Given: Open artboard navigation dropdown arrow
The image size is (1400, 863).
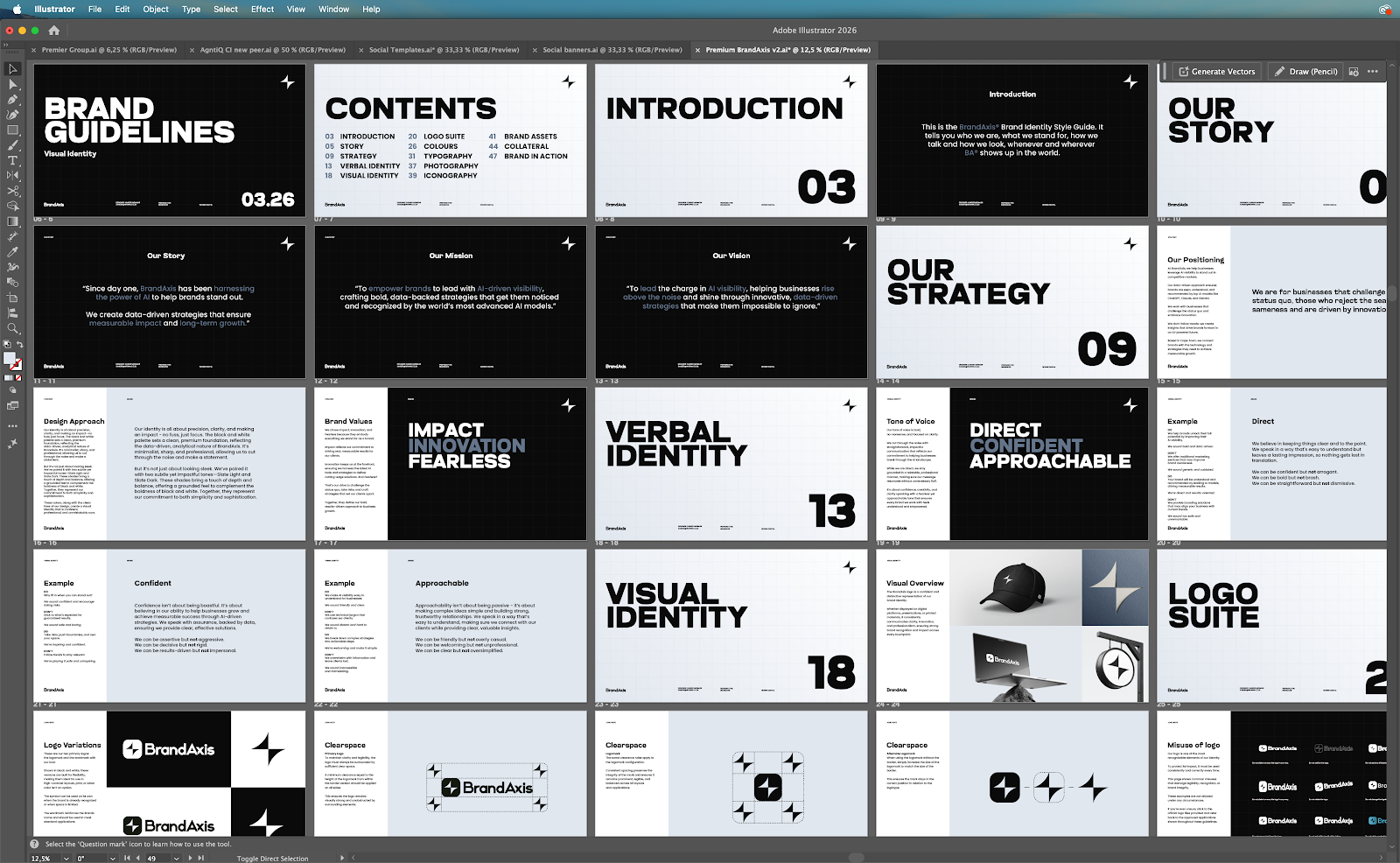Looking at the screenshot, I should point(178,859).
